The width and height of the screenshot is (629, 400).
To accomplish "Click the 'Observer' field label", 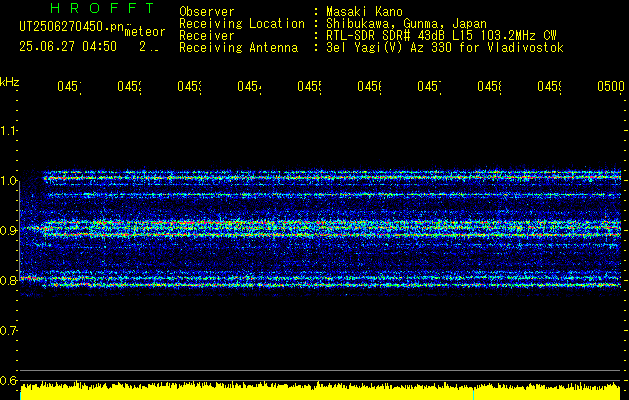I will coord(207,12).
